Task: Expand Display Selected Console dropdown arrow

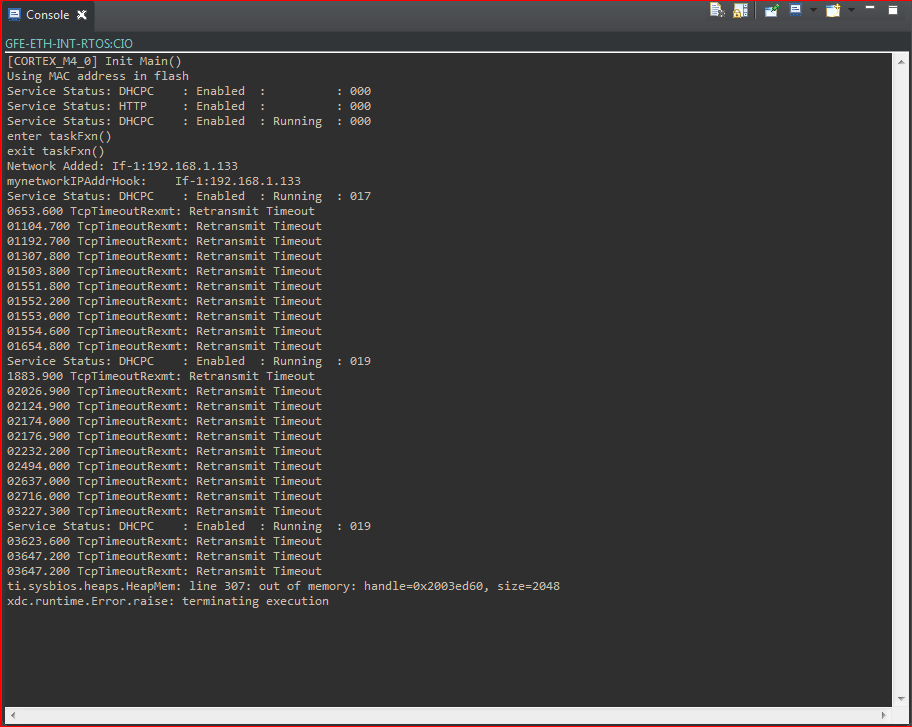Action: tap(813, 10)
